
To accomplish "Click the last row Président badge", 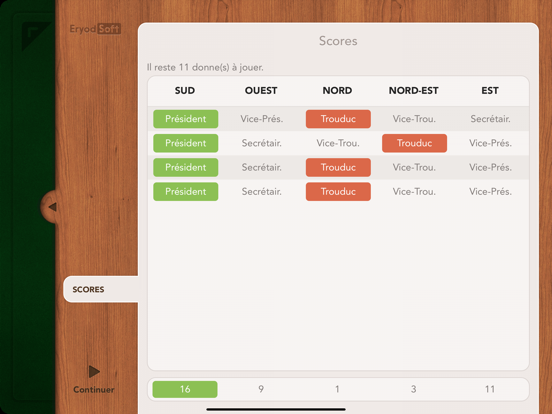I will (x=186, y=192).
